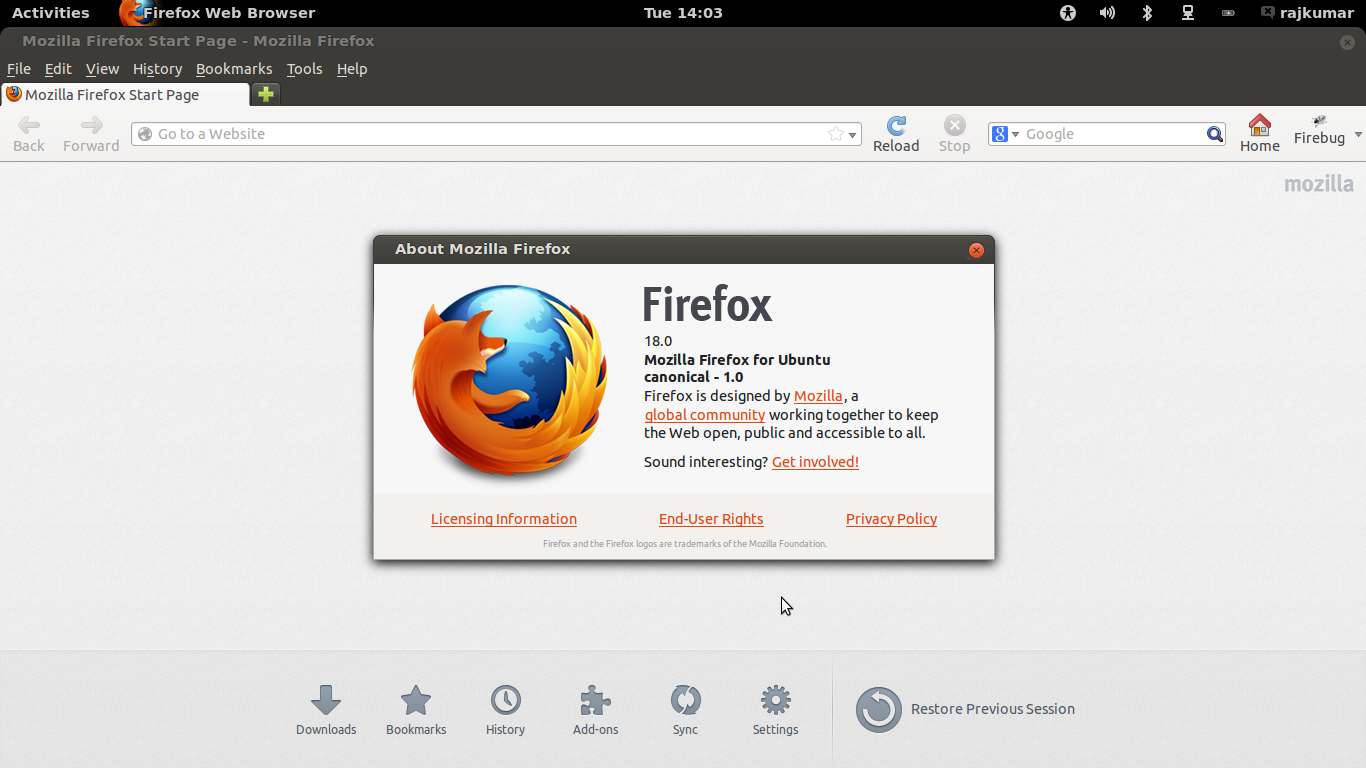Screen dimensions: 1366x768
Task: Open Downloads from the start page
Action: click(326, 711)
